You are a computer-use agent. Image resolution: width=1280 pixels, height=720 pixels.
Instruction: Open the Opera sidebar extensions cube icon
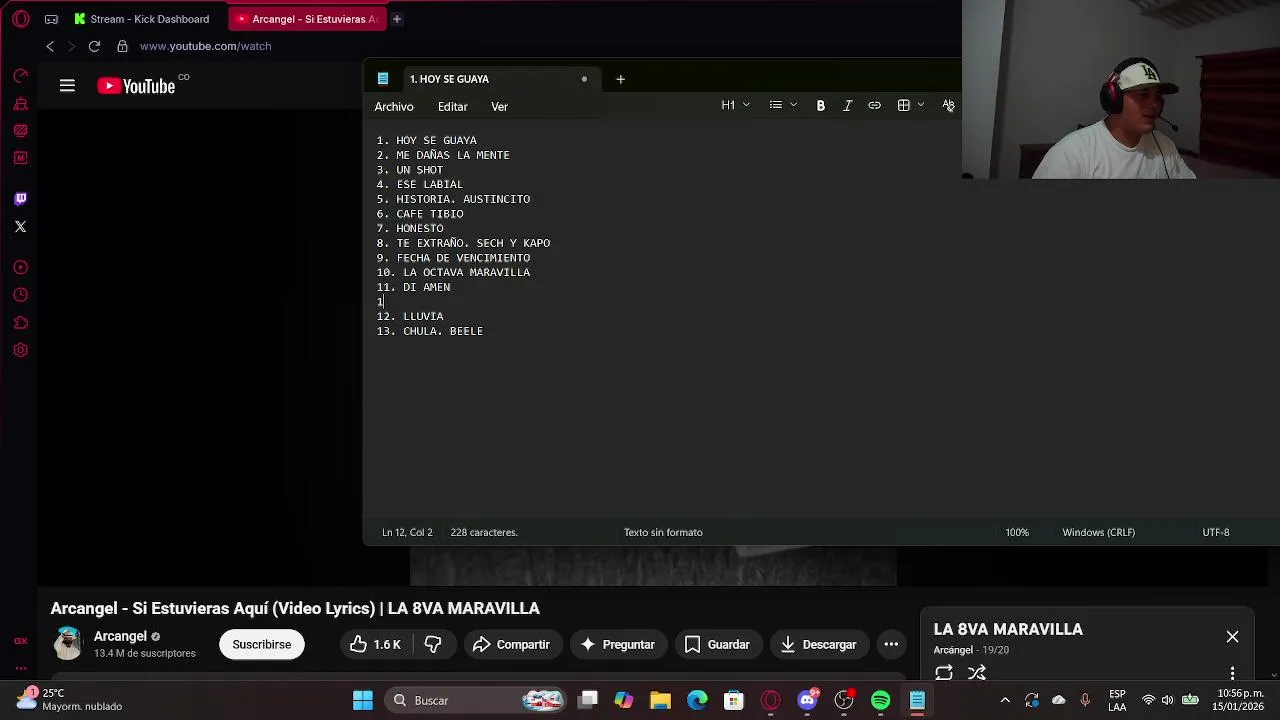[x=20, y=322]
